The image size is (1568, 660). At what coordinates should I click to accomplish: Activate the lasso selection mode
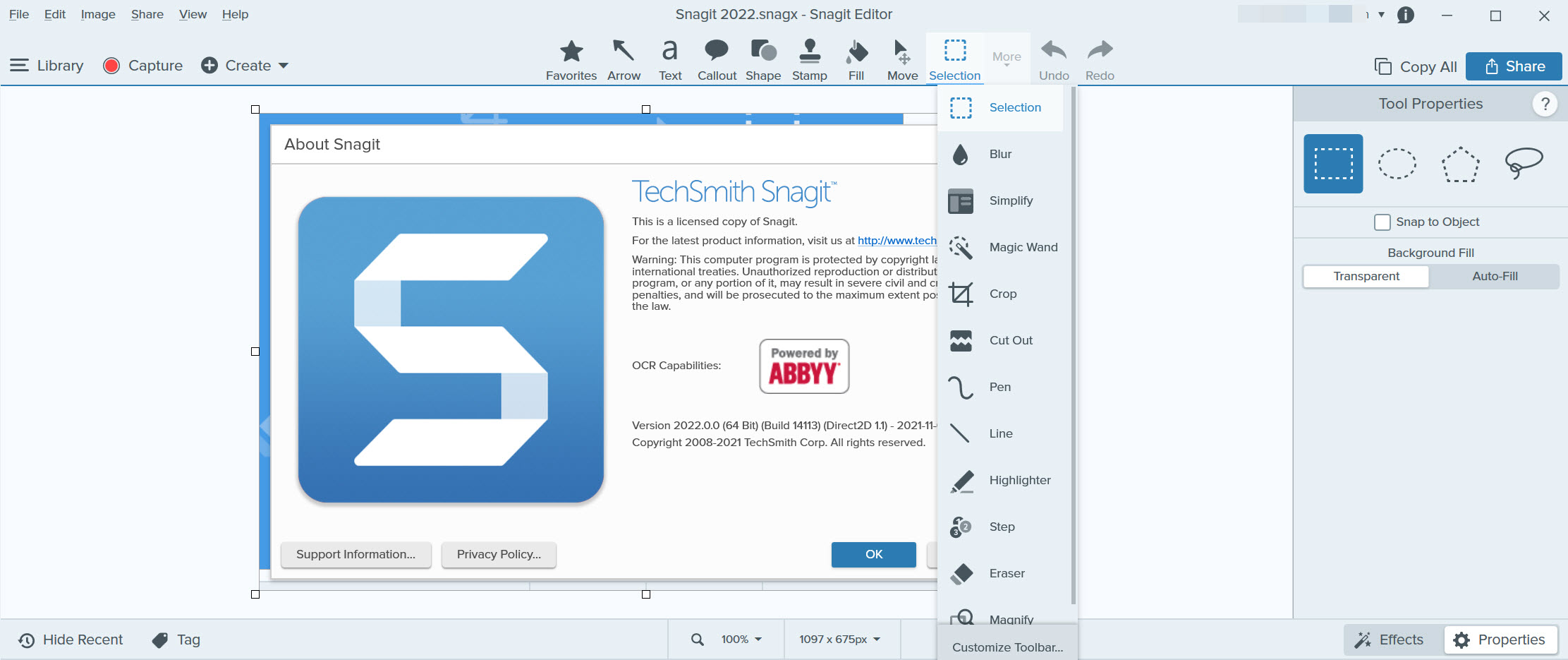point(1523,163)
